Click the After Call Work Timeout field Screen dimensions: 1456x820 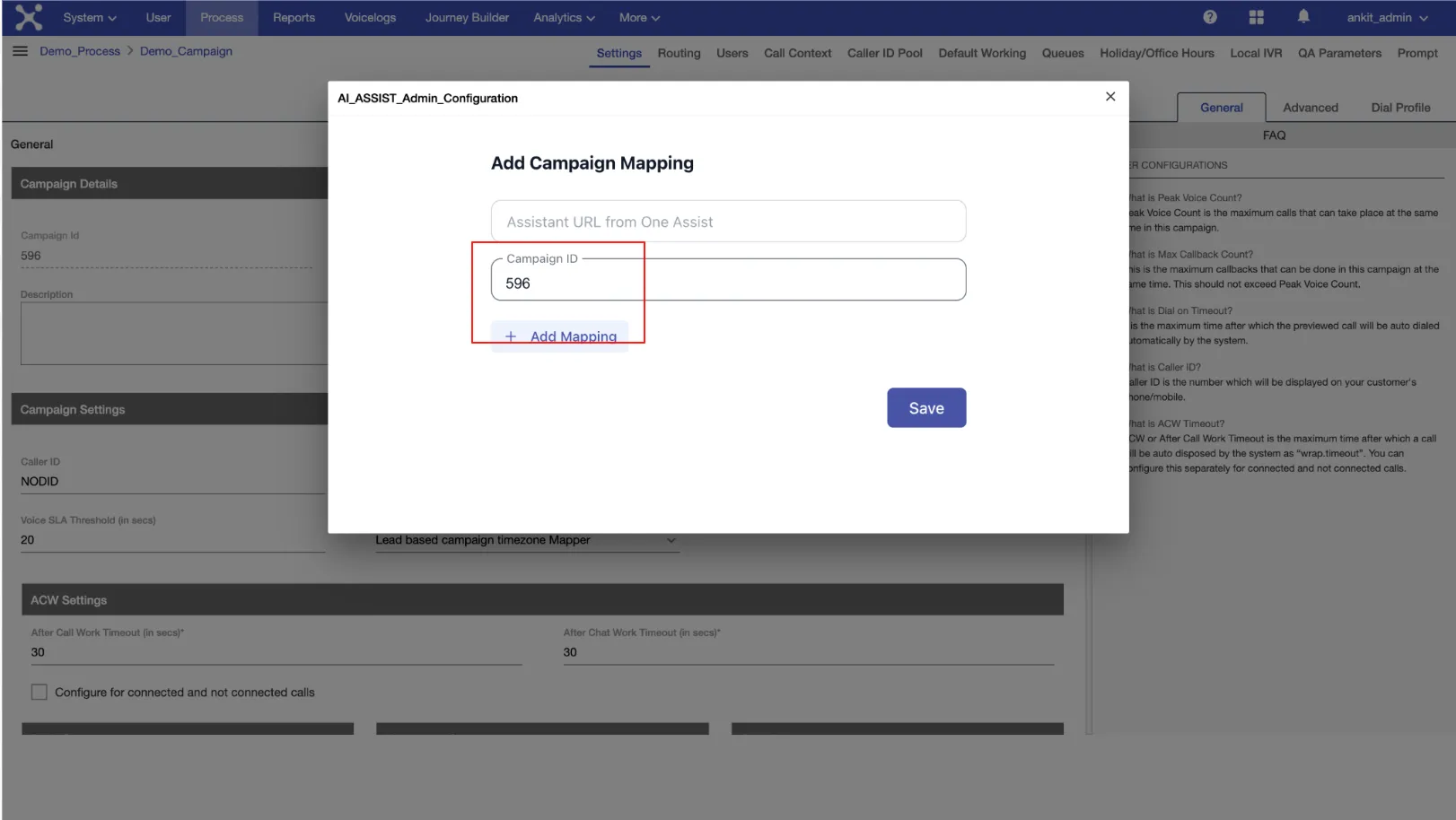pos(276,652)
